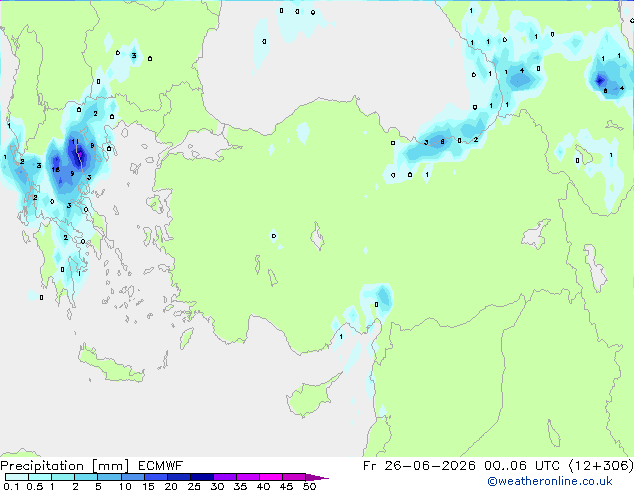Click the "ECMWF" model label
634x490 pixels.
pos(161,466)
